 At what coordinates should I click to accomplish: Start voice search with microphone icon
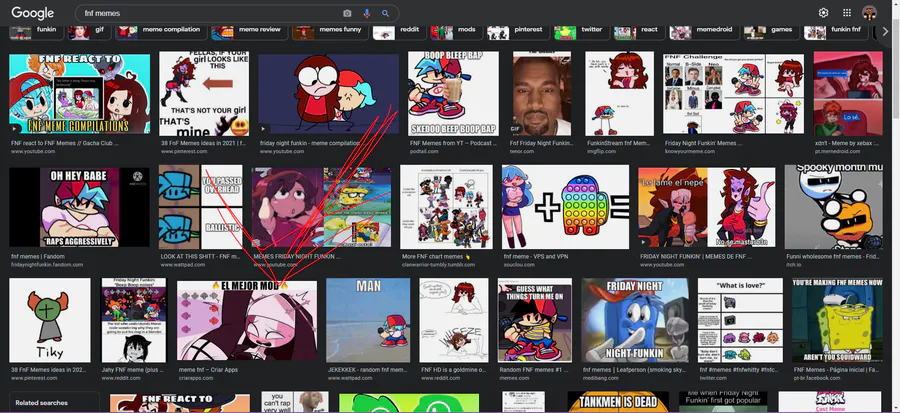click(367, 13)
